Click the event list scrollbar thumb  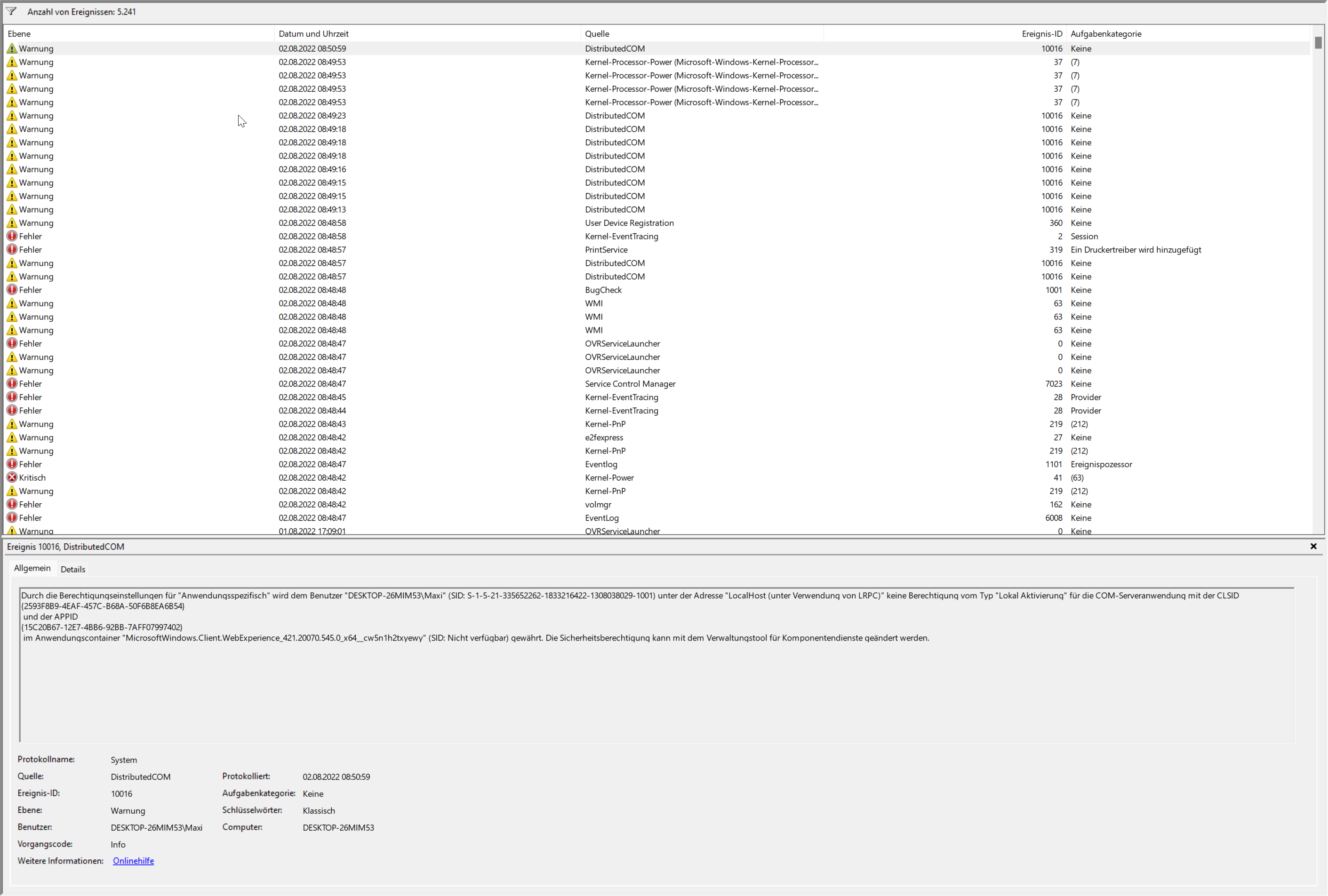click(x=1318, y=43)
